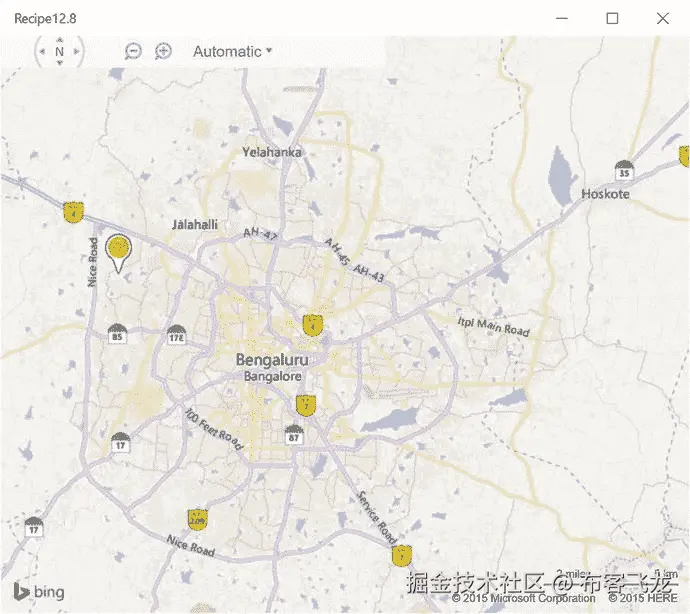Image resolution: width=690 pixels, height=614 pixels.
Task: Pan map right using compass right arrow
Action: tap(77, 51)
